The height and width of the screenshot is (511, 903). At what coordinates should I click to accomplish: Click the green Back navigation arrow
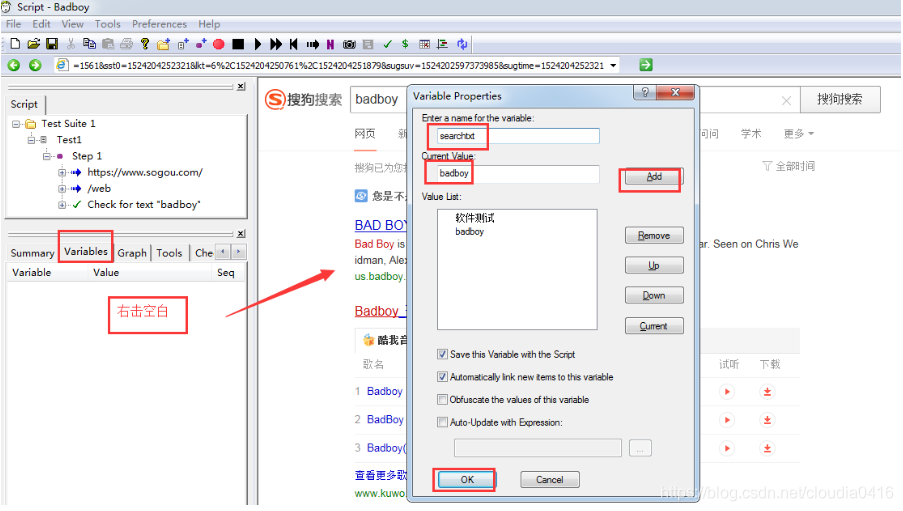[x=14, y=65]
